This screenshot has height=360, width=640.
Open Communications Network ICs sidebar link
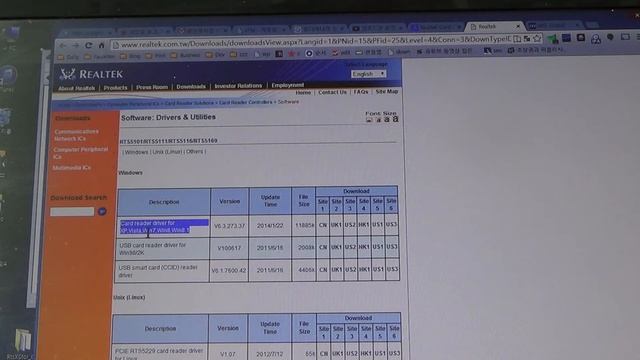tap(76, 135)
